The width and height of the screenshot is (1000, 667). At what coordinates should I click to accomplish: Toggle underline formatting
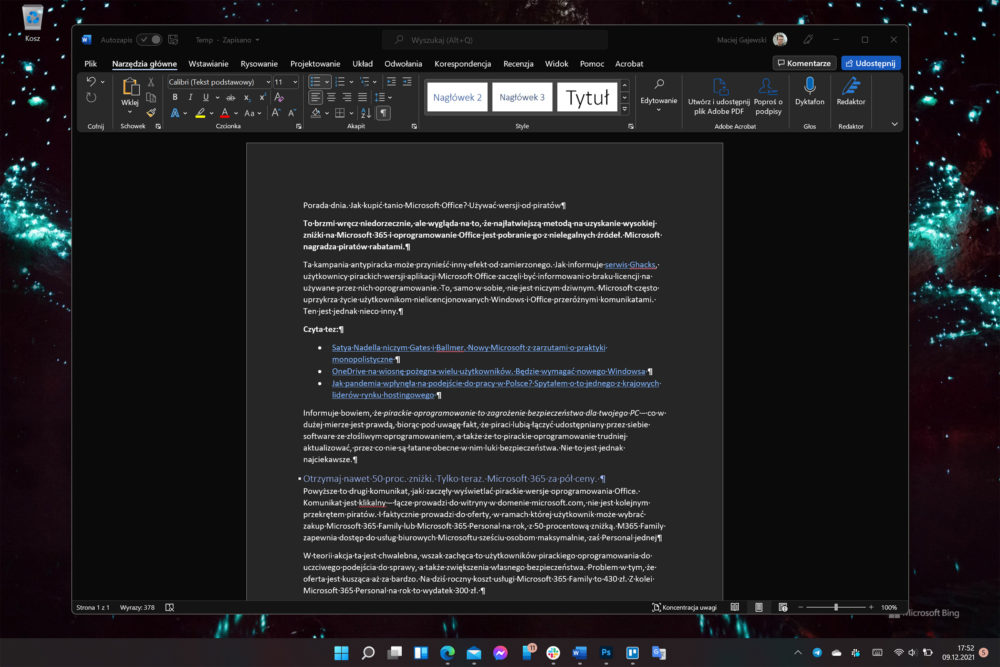(x=205, y=98)
